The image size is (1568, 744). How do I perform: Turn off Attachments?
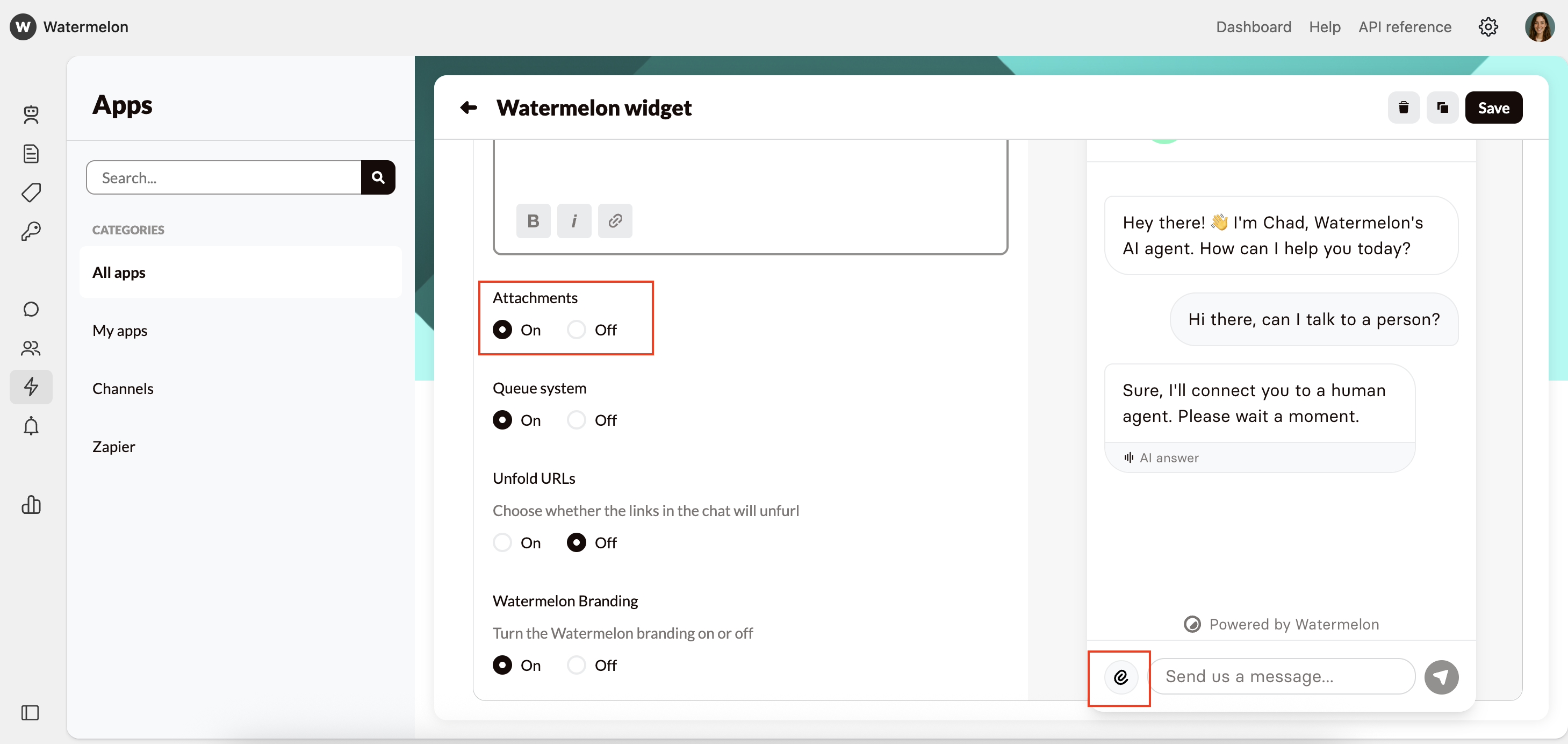[576, 330]
